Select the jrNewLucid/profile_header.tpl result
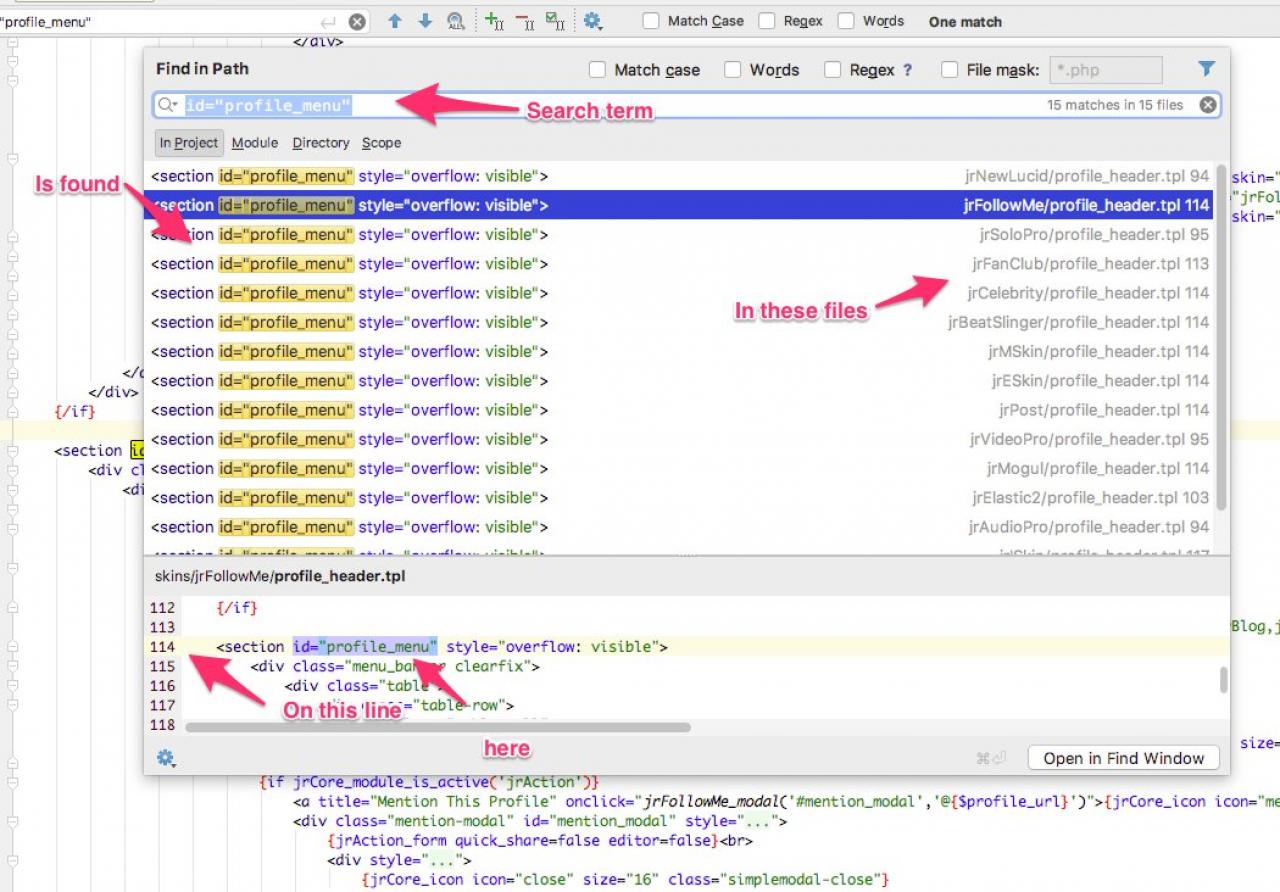This screenshot has height=892, width=1280. click(x=680, y=176)
